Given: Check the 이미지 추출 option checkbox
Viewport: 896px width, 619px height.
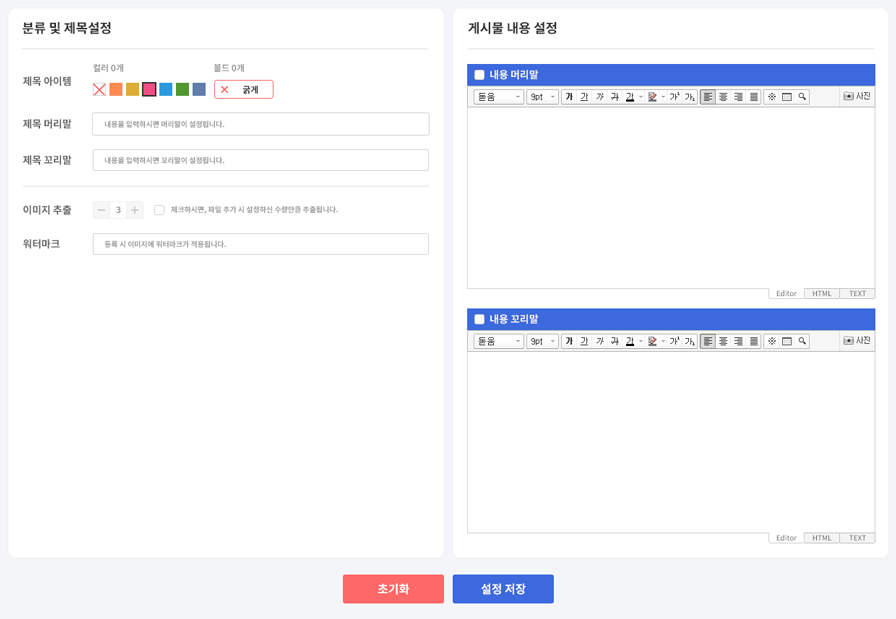Looking at the screenshot, I should pos(159,210).
